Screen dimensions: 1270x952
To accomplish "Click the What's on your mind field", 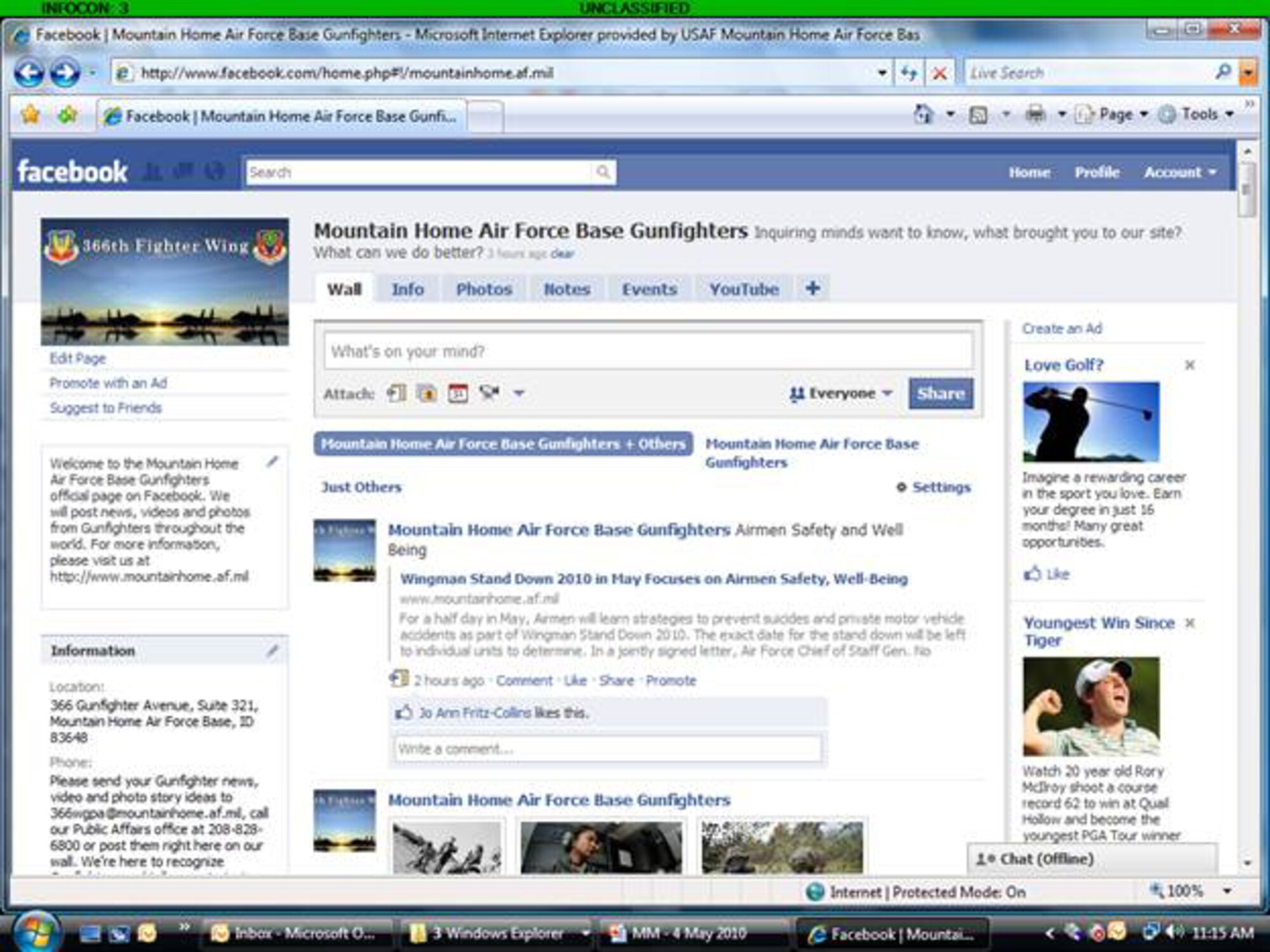I will pyautogui.click(x=648, y=351).
